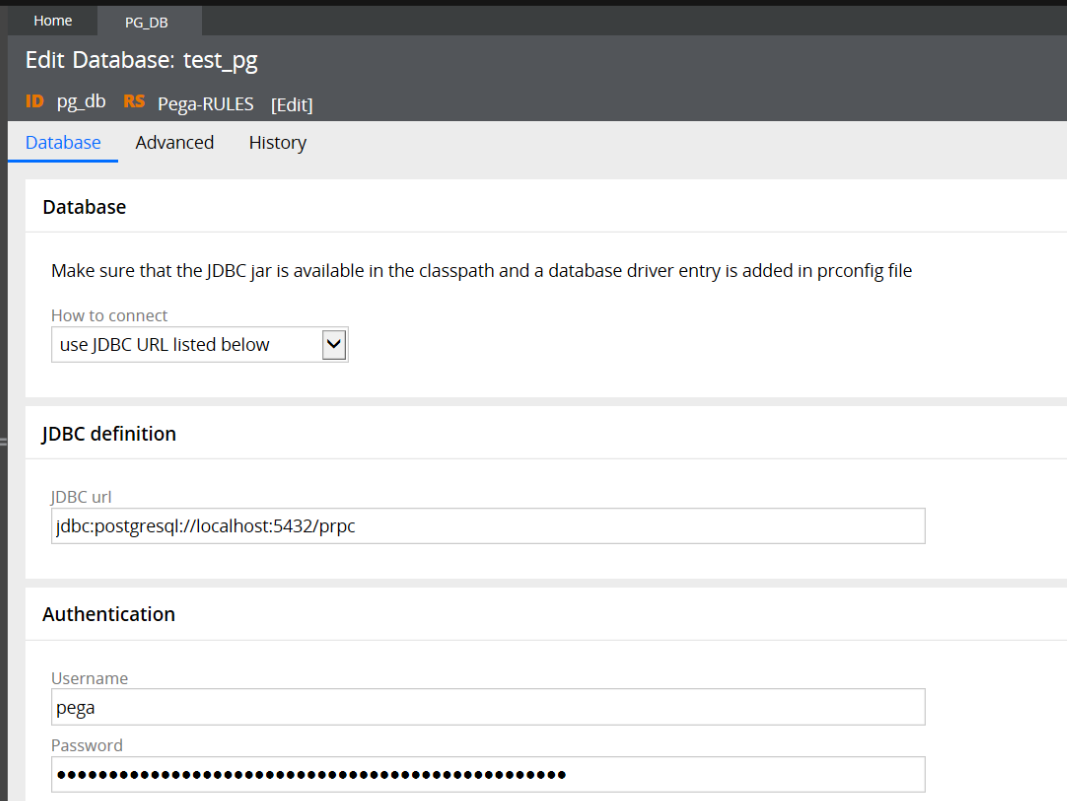
Task: Click the JDBC definition section header
Action: (109, 434)
